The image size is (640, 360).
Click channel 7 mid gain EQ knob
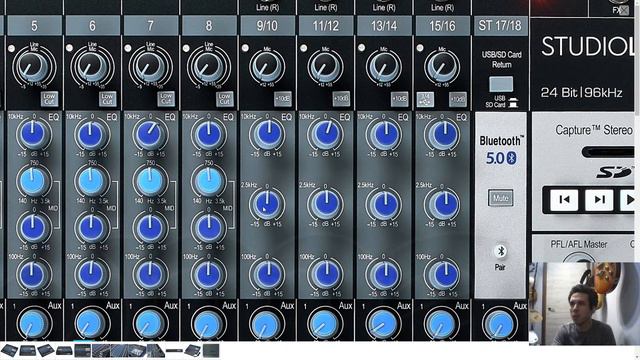point(150,228)
